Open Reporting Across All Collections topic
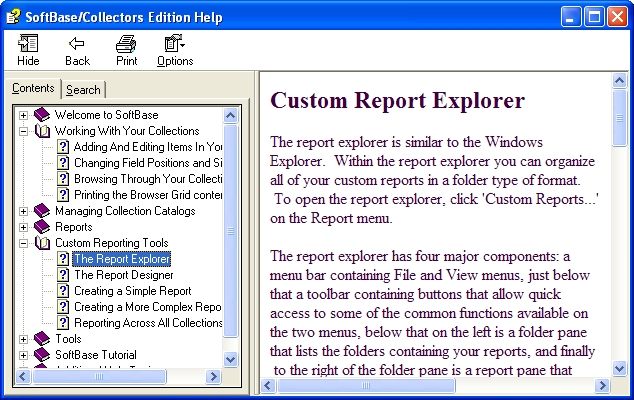The height and width of the screenshot is (400, 634). click(x=148, y=323)
